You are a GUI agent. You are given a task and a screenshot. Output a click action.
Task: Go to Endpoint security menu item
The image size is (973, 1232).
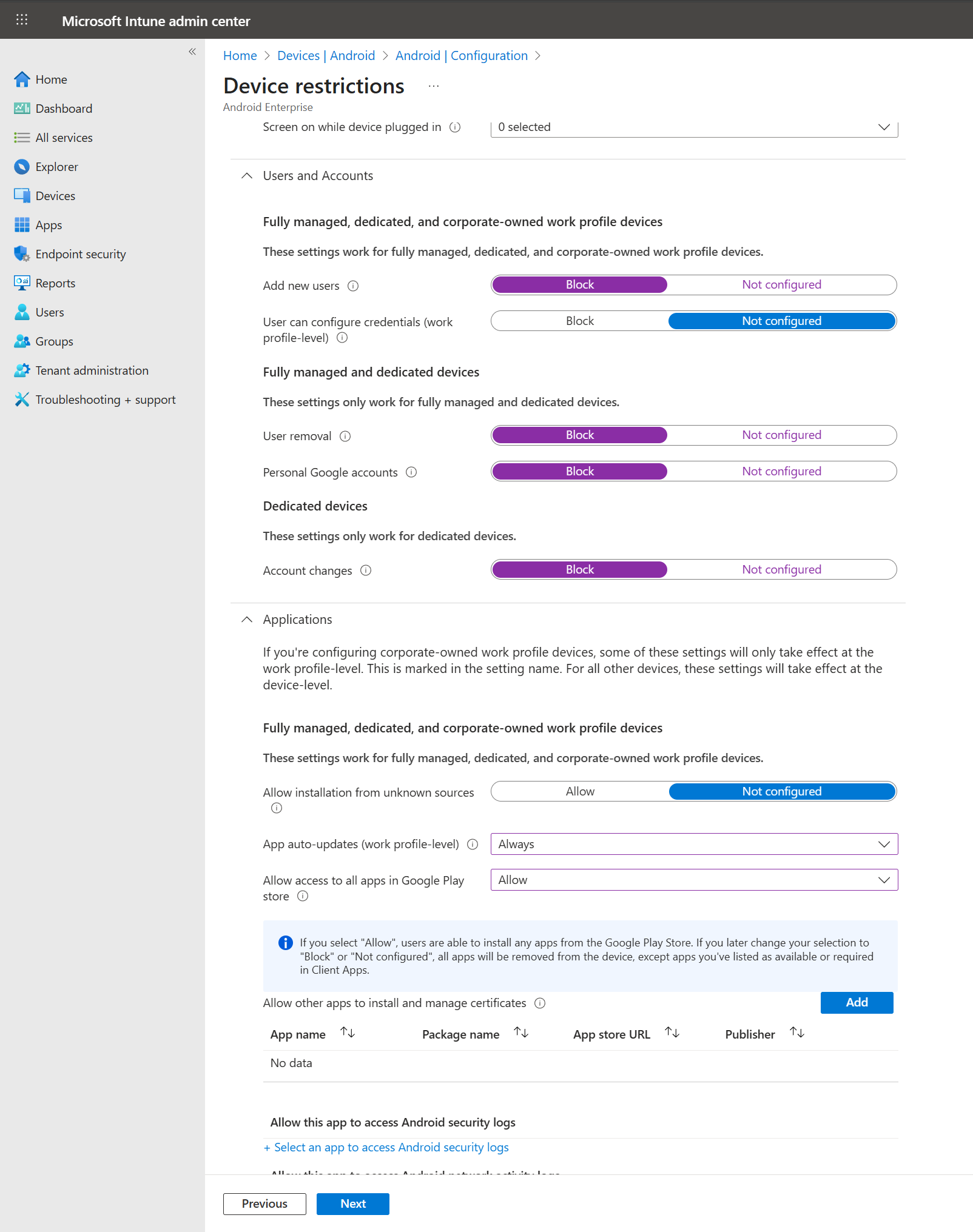point(81,254)
